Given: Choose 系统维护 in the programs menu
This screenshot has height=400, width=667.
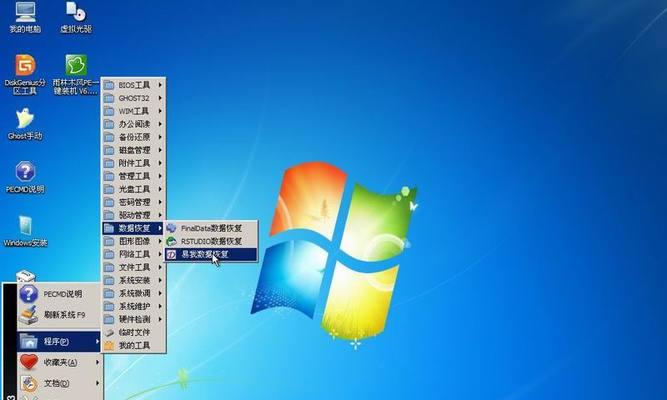Looking at the screenshot, I should click(x=134, y=306).
